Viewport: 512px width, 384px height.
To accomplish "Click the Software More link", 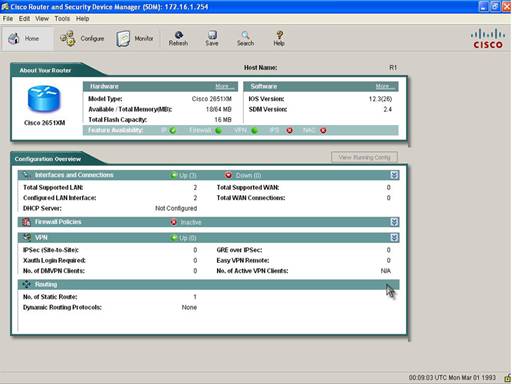I will point(385,87).
